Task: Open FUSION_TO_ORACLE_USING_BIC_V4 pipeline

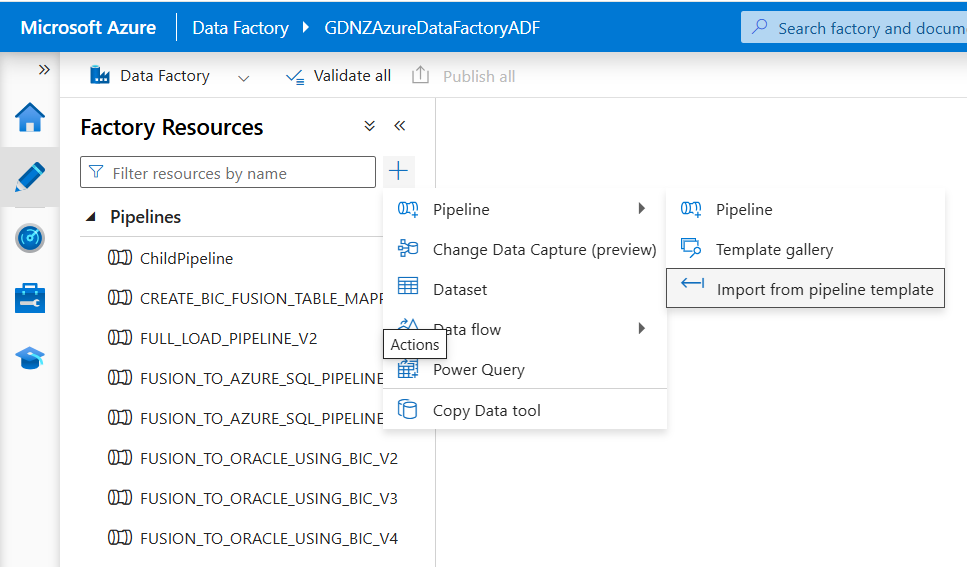Action: pyautogui.click(x=269, y=539)
